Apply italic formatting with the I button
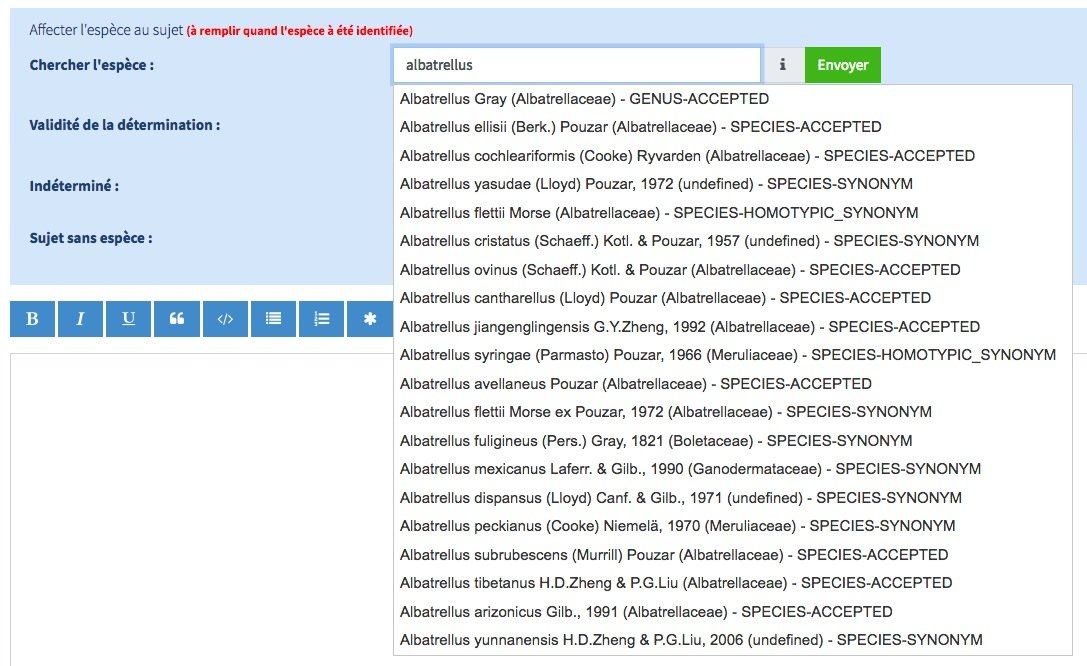Screen dimensions: 1087x666 [80, 319]
